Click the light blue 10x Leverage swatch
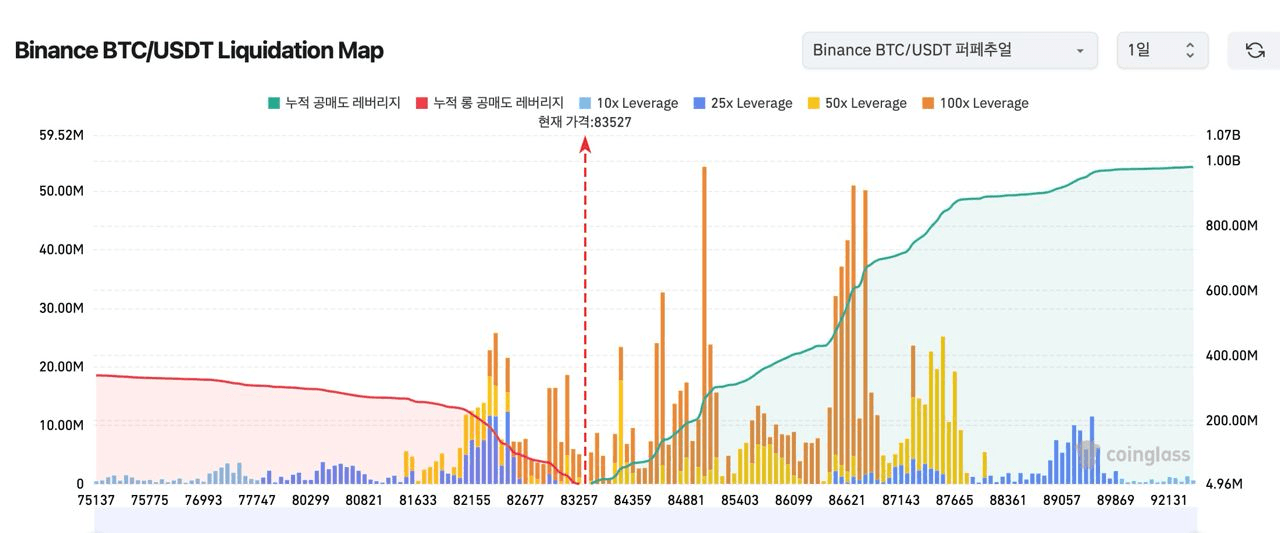This screenshot has height=533, width=1280. (583, 103)
